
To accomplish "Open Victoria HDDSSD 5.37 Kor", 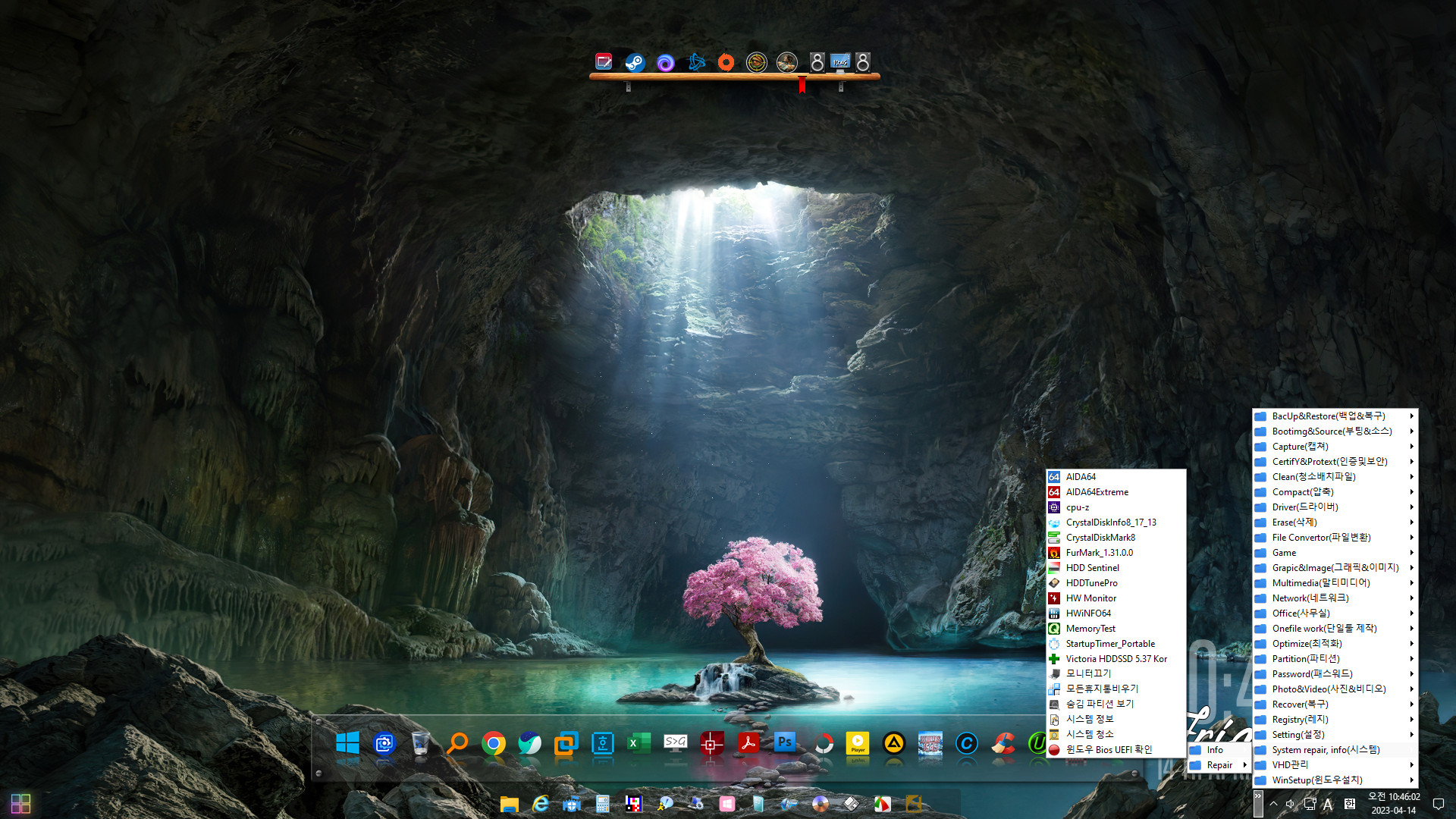I will point(1116,658).
